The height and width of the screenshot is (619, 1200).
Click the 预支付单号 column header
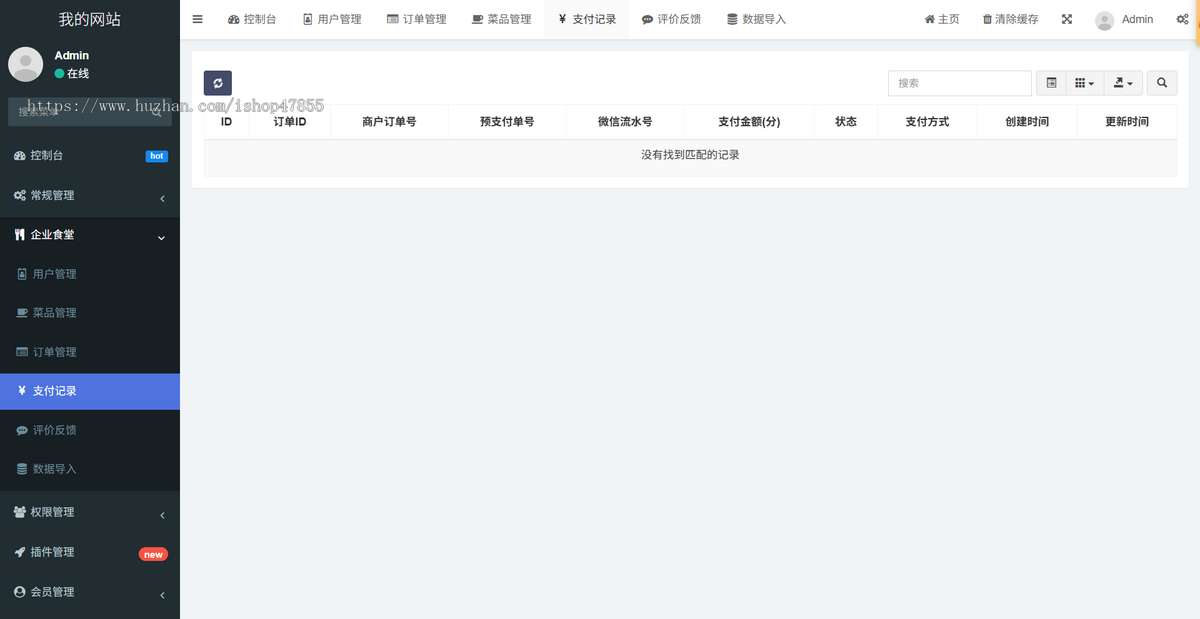[507, 122]
